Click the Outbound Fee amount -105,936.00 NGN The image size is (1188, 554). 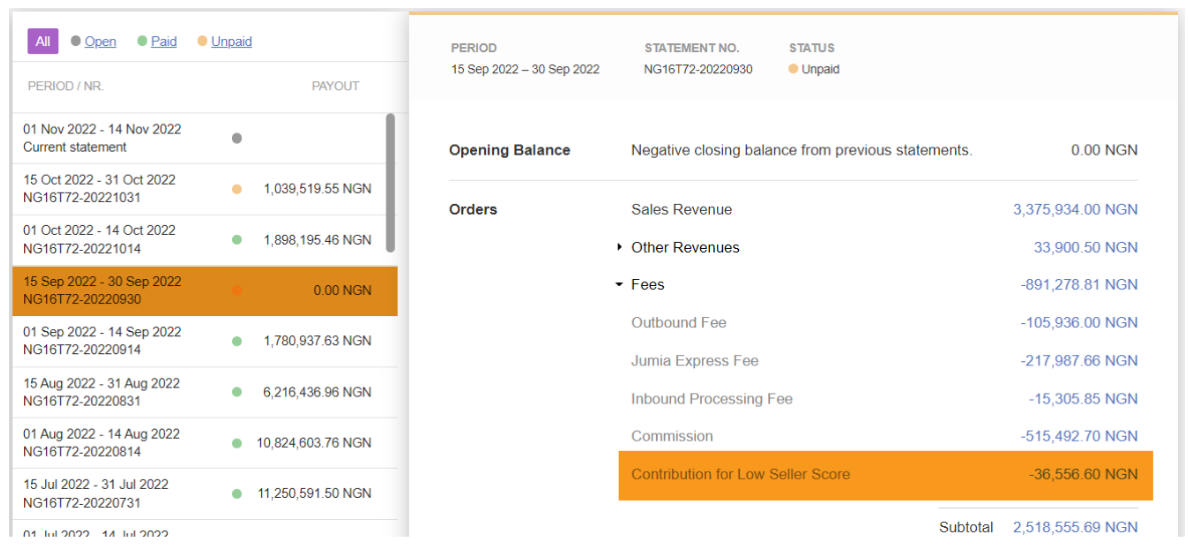1079,323
